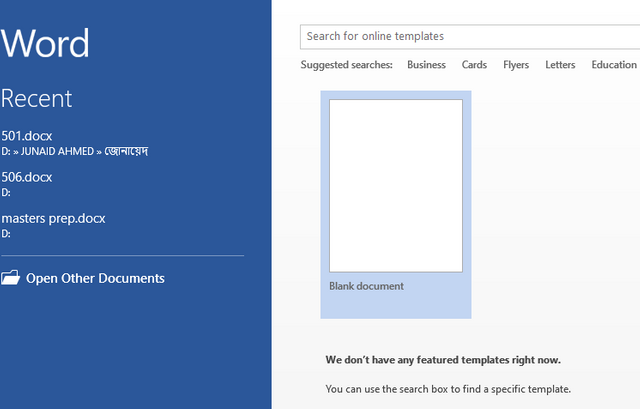The image size is (640, 409).
Task: Select Business suggested search
Action: coord(426,65)
